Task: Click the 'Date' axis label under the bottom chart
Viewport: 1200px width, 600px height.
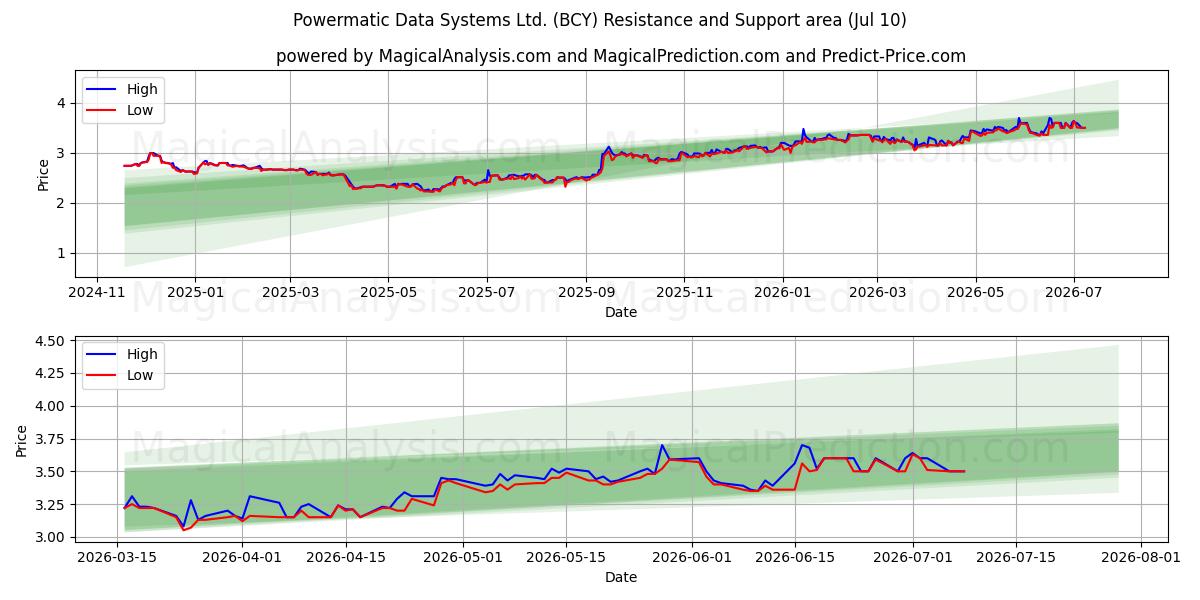Action: tap(621, 577)
